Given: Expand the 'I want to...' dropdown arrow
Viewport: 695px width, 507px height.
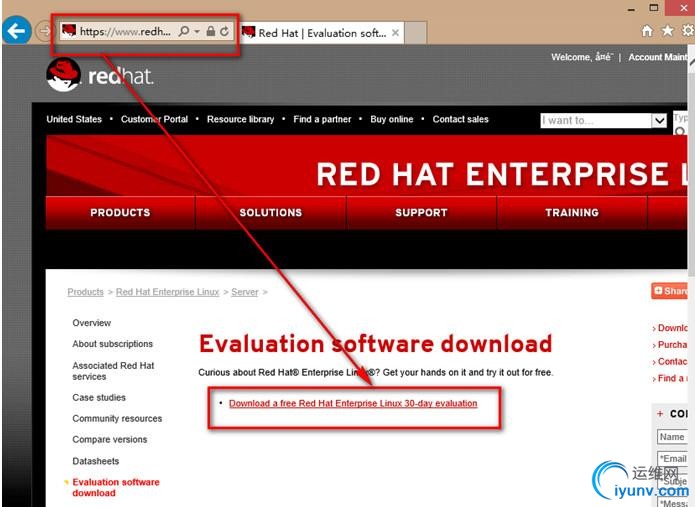Looking at the screenshot, I should pyautogui.click(x=659, y=121).
